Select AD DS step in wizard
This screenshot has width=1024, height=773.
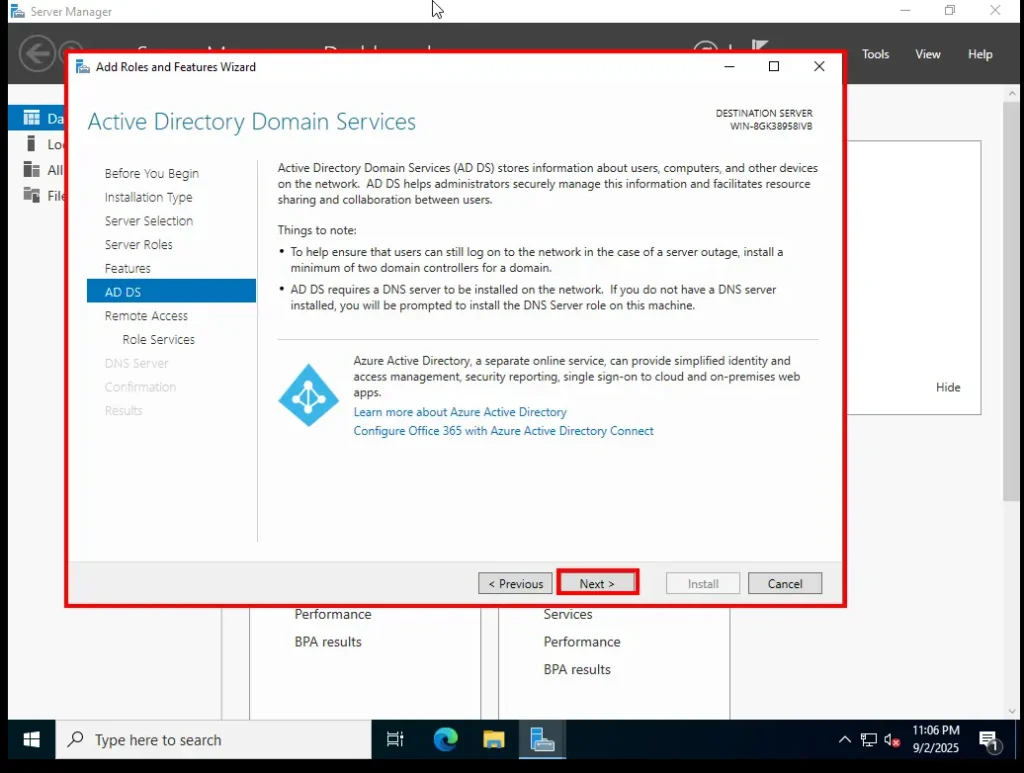pos(171,291)
